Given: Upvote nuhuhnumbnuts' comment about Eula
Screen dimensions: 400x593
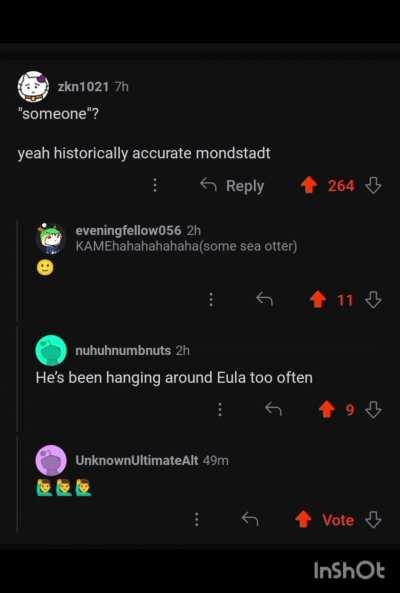Looking at the screenshot, I should (327, 410).
